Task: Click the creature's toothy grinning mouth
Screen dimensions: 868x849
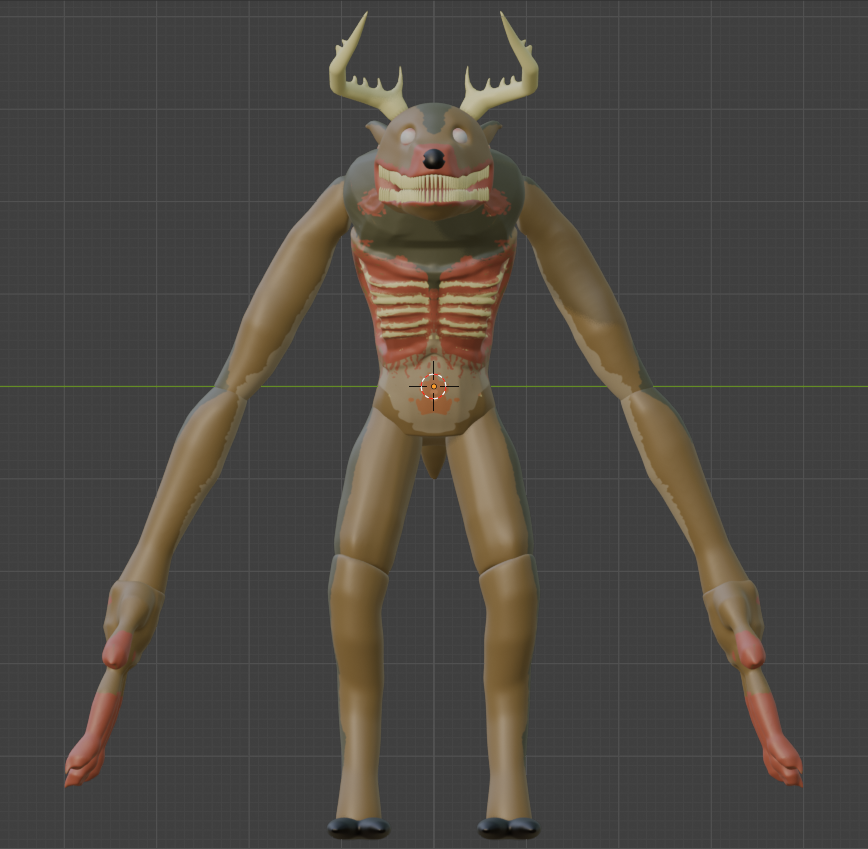Action: [x=434, y=186]
